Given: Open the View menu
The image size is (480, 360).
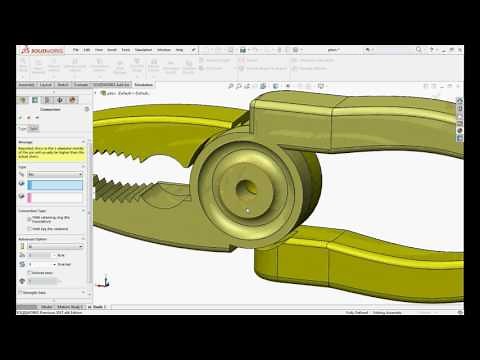Looking at the screenshot, I should tap(99, 50).
